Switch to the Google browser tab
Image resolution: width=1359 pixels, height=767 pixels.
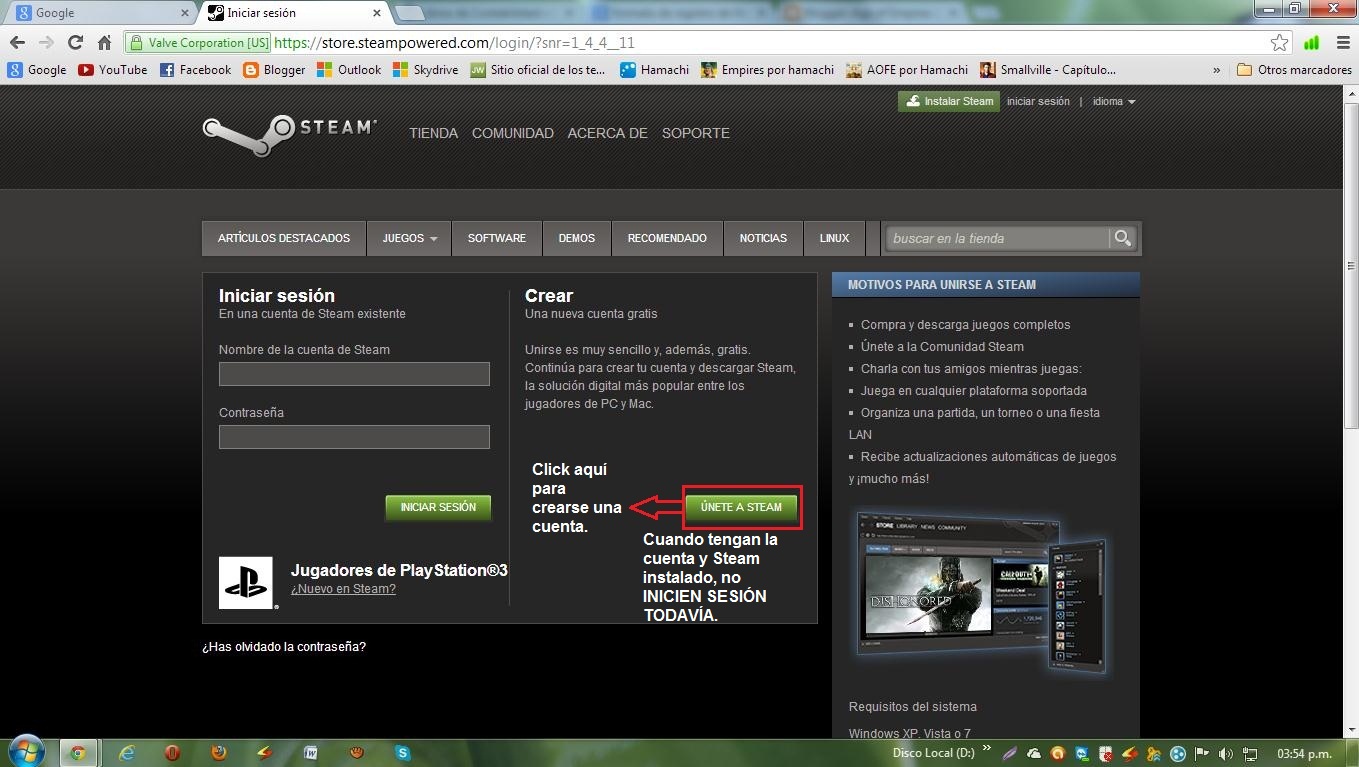click(x=100, y=13)
